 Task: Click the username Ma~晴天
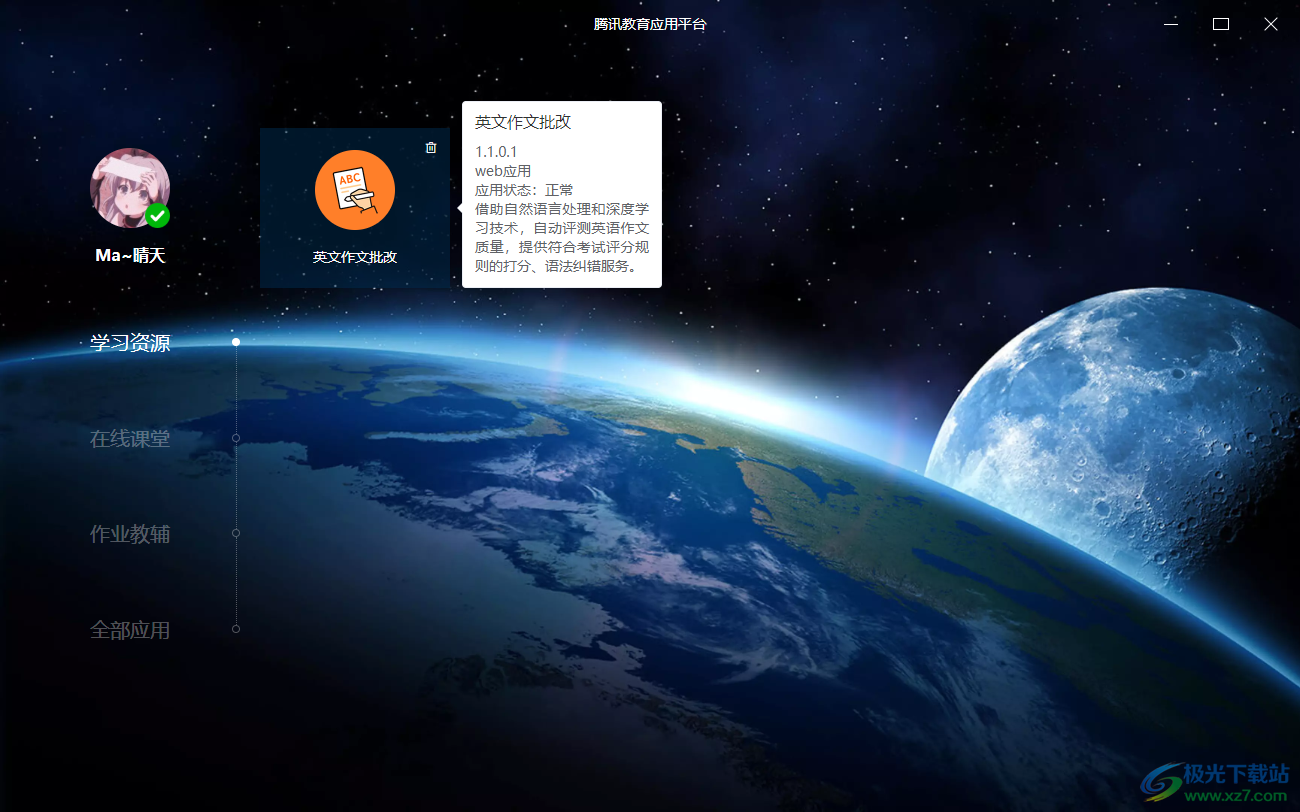(x=130, y=255)
